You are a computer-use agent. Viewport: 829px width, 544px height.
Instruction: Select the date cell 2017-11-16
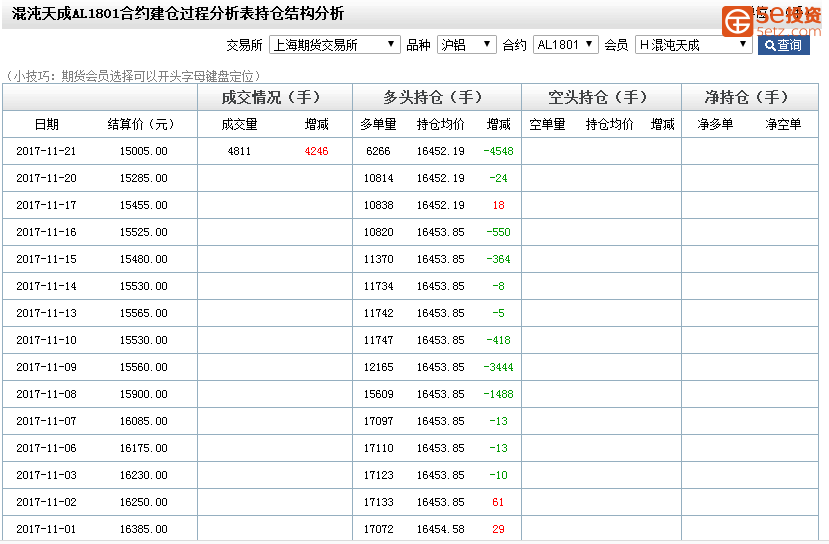coord(47,232)
